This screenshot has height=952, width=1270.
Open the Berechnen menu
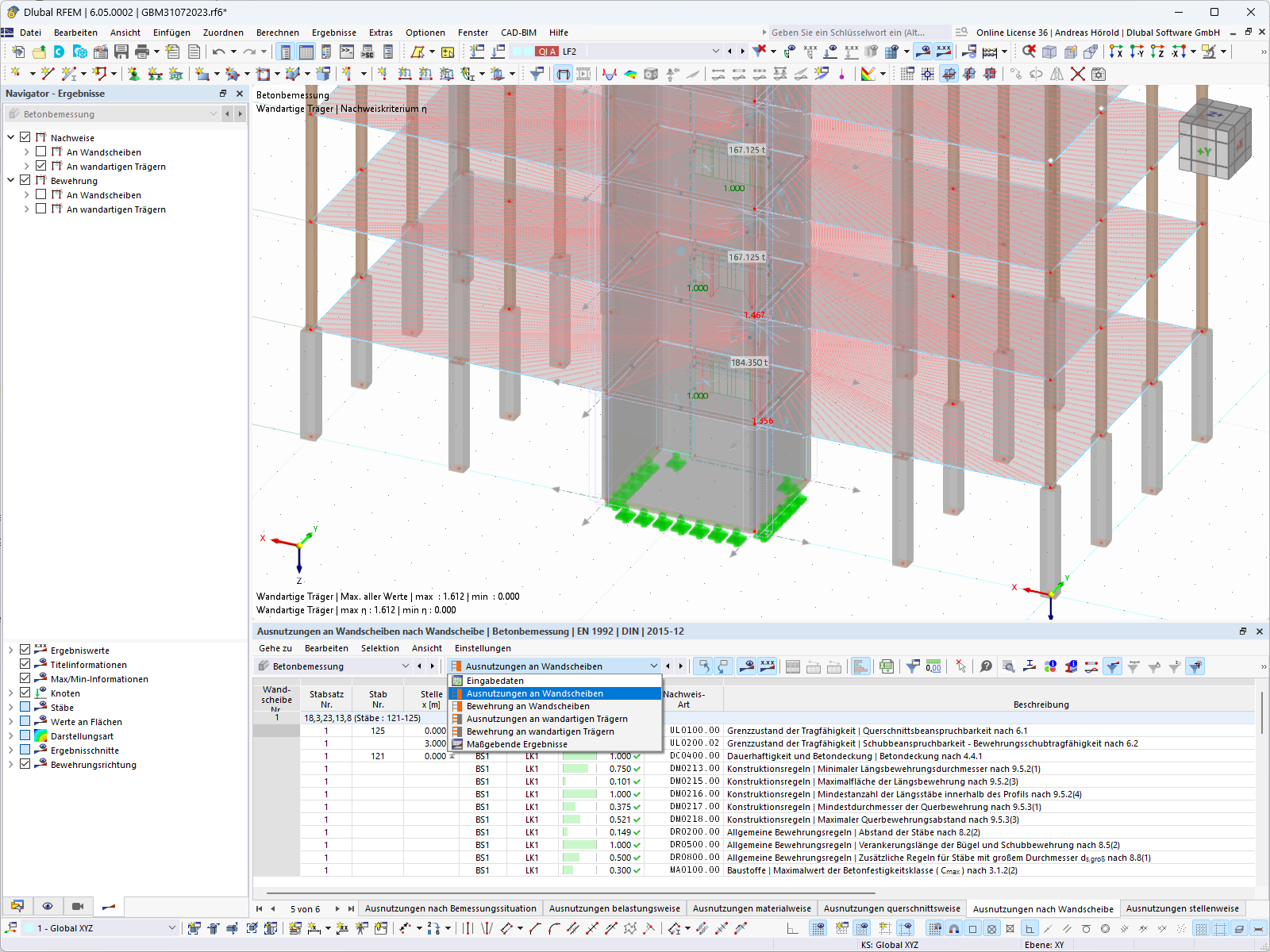point(278,33)
